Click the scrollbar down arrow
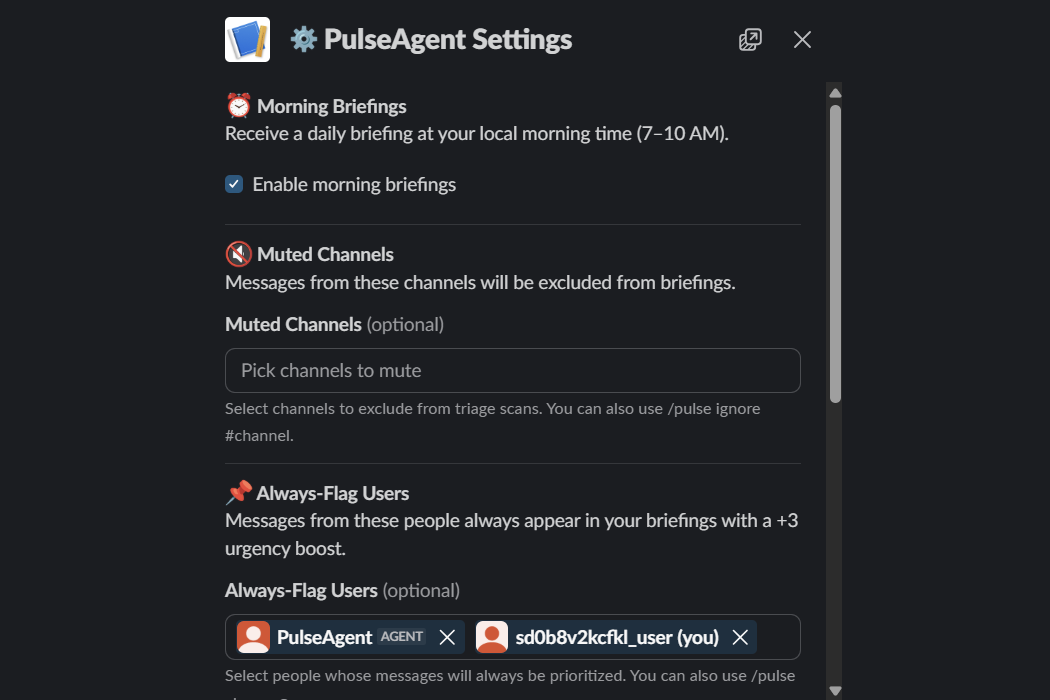Image resolution: width=1050 pixels, height=700 pixels. 835,691
